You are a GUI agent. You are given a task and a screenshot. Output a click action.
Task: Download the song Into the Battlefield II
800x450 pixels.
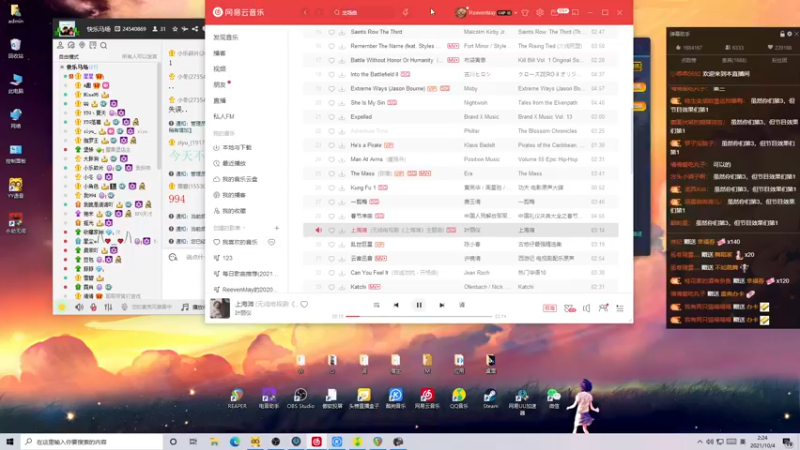[x=342, y=74]
